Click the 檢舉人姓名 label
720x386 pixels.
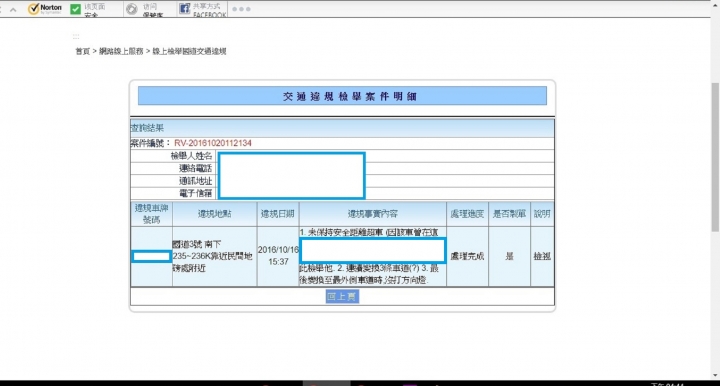(191, 156)
